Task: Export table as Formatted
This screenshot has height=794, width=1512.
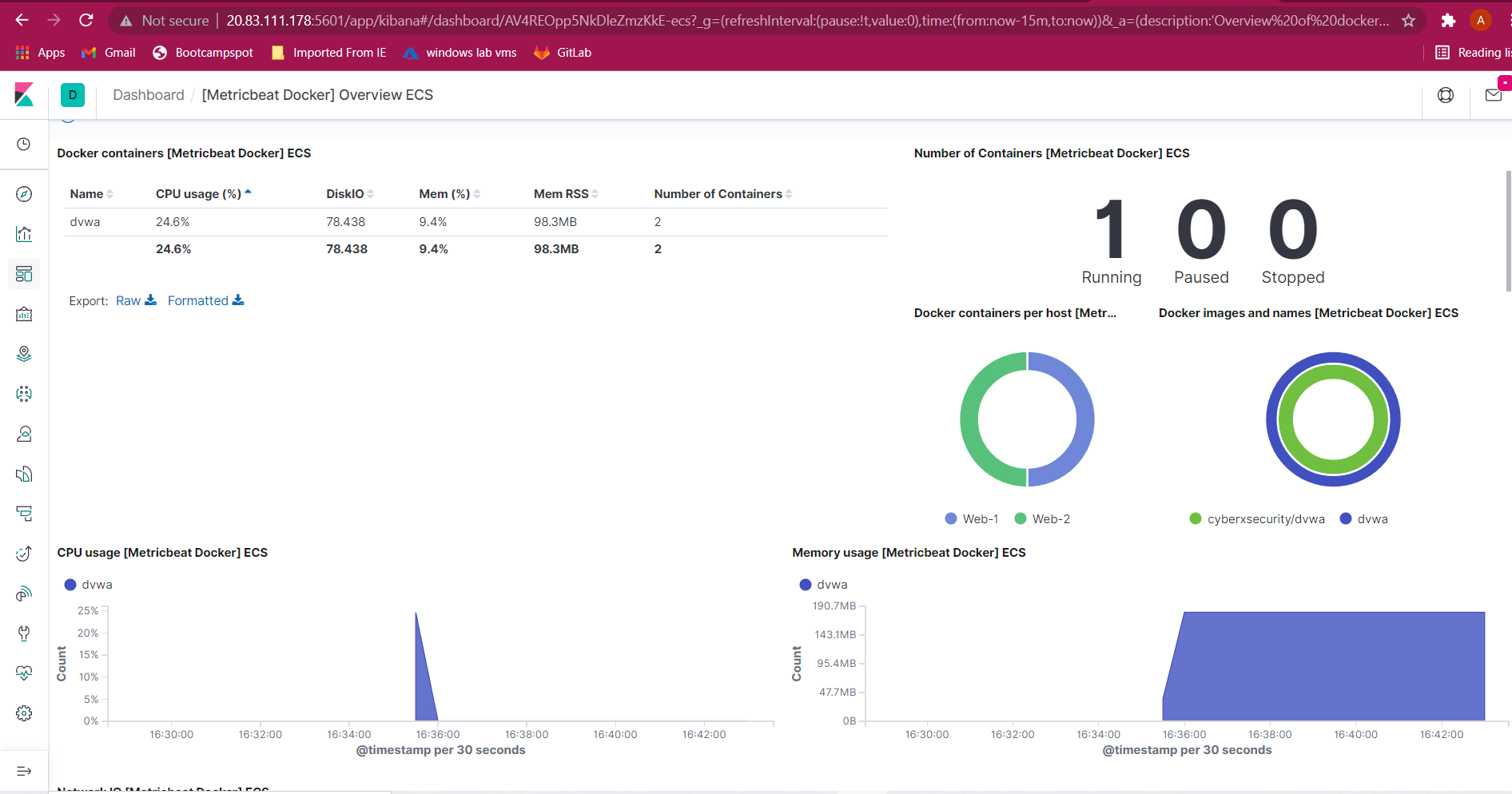Action: 205,300
